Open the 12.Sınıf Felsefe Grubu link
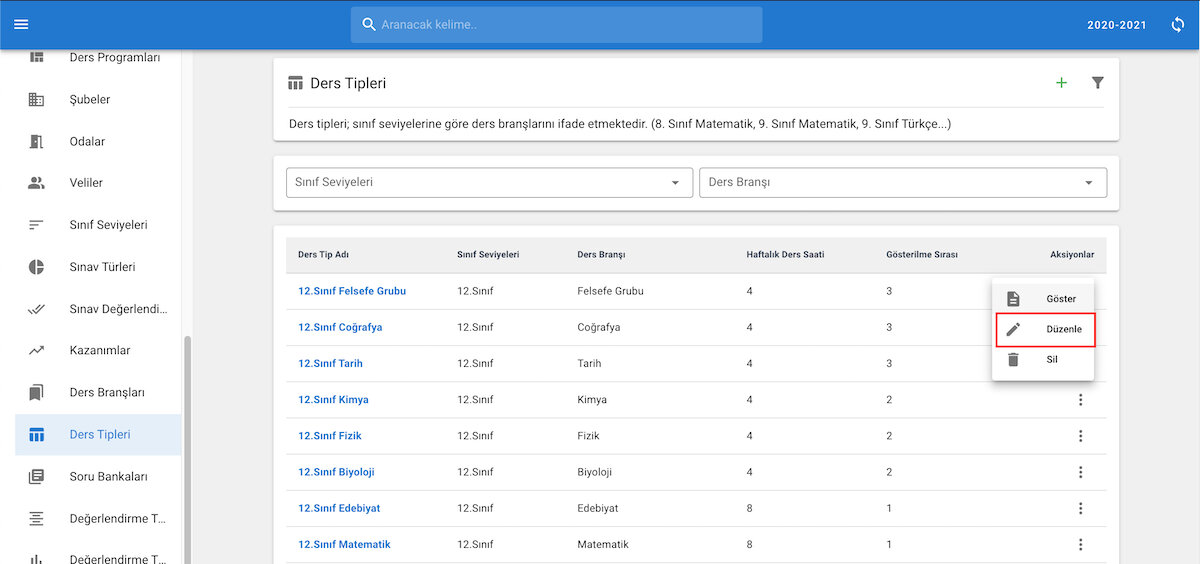The image size is (1200, 564). (352, 291)
